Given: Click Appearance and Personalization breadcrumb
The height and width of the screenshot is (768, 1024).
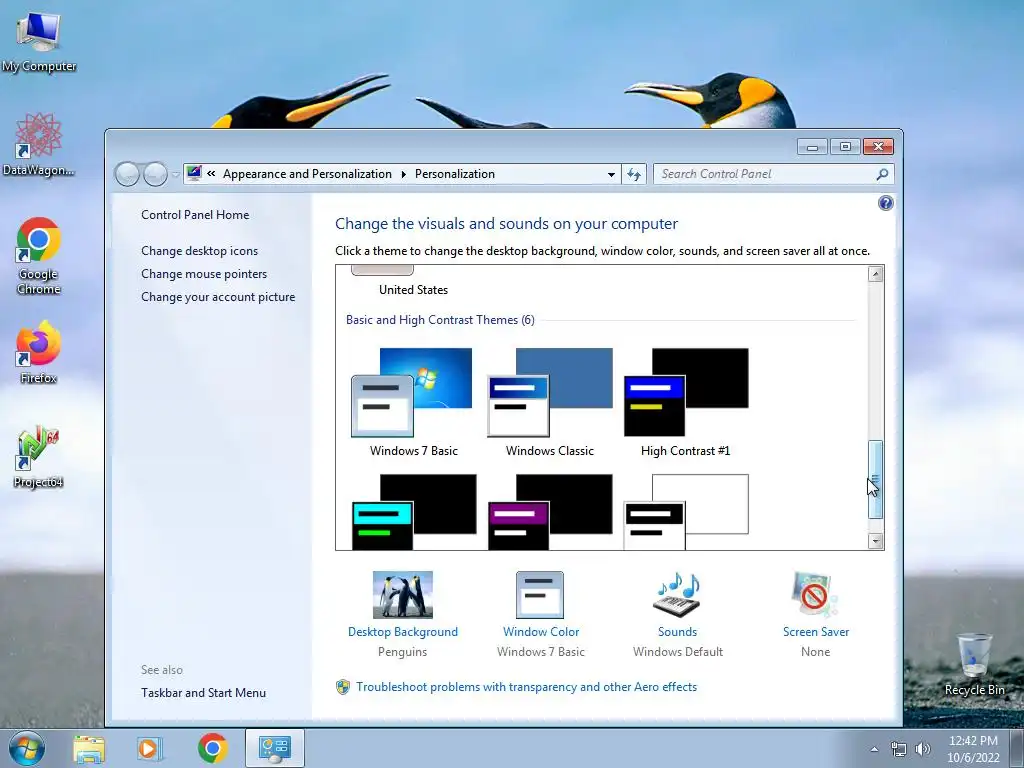Looking at the screenshot, I should pos(307,174).
